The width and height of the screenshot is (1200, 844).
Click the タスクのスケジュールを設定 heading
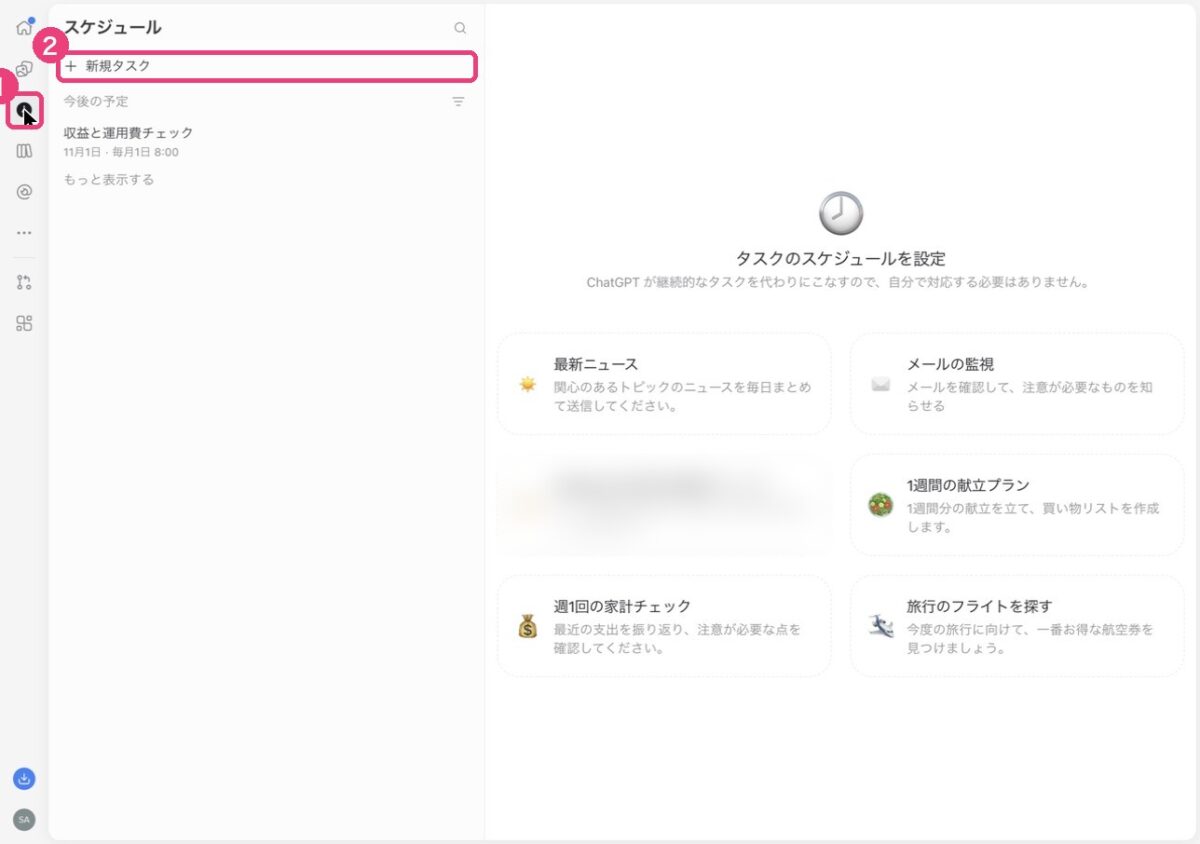(x=841, y=258)
